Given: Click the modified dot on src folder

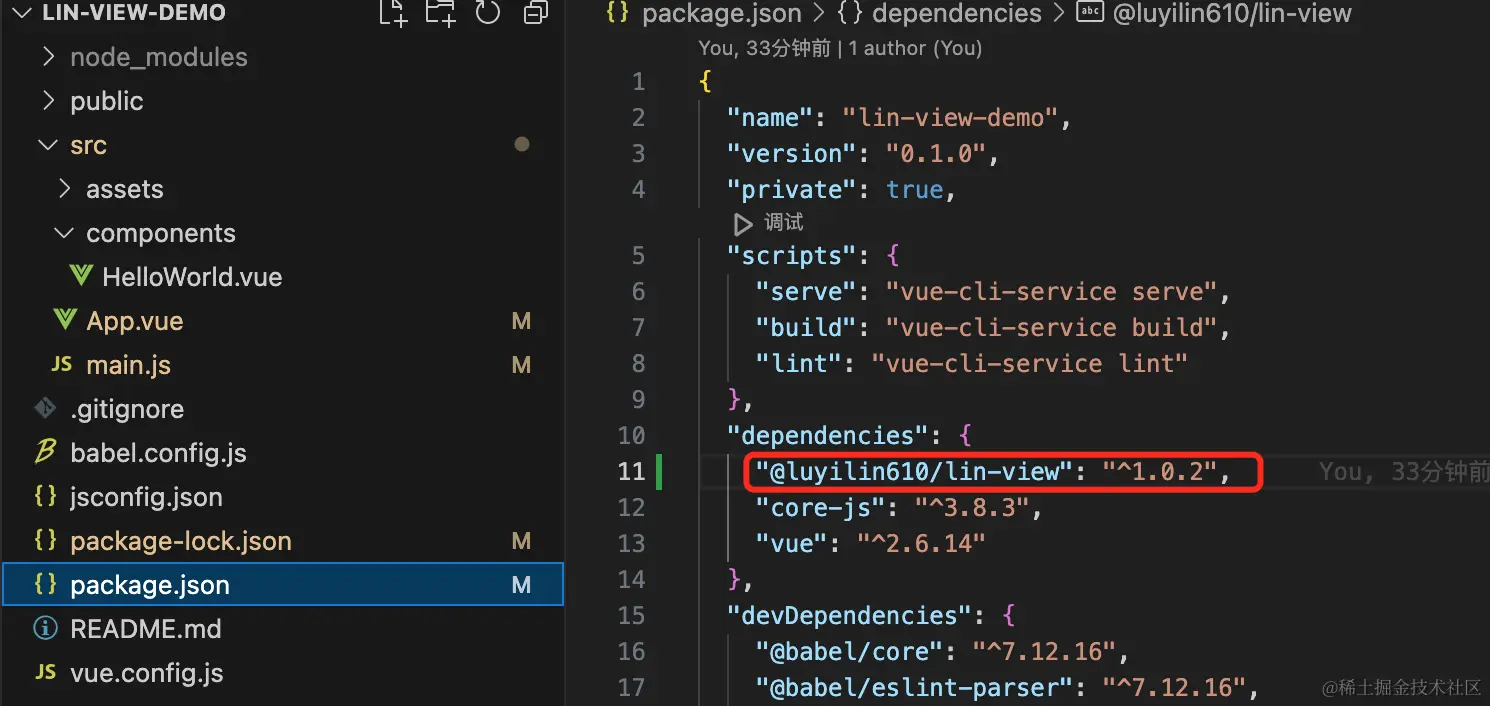Looking at the screenshot, I should (521, 145).
